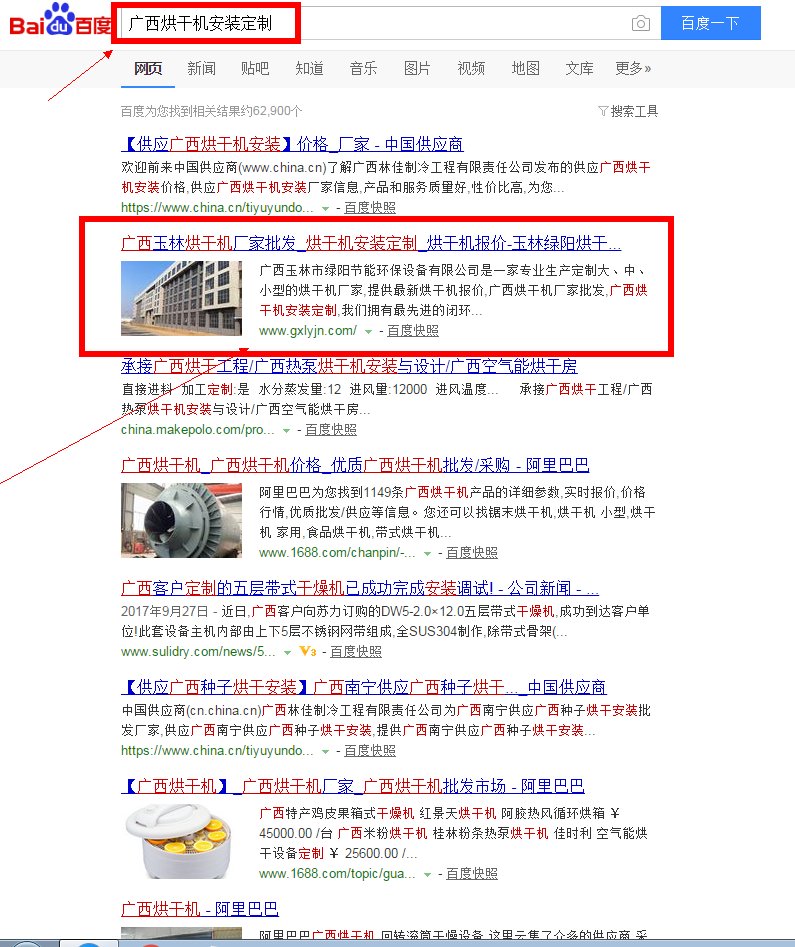
Task: Expand dropdown arrow after www.1688.com/topic URL
Action: [x=427, y=875]
